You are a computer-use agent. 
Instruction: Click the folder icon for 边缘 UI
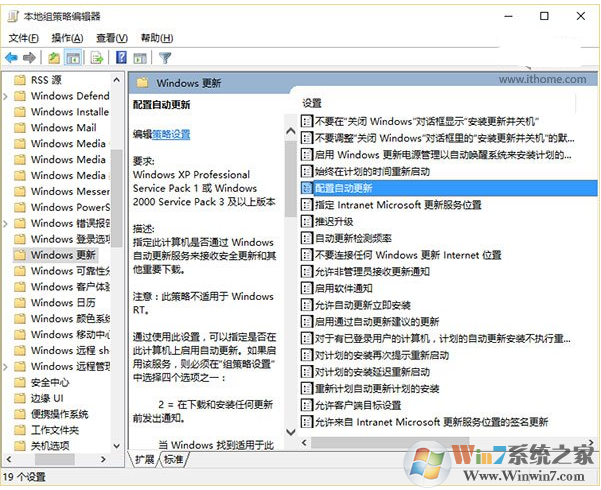coord(20,398)
